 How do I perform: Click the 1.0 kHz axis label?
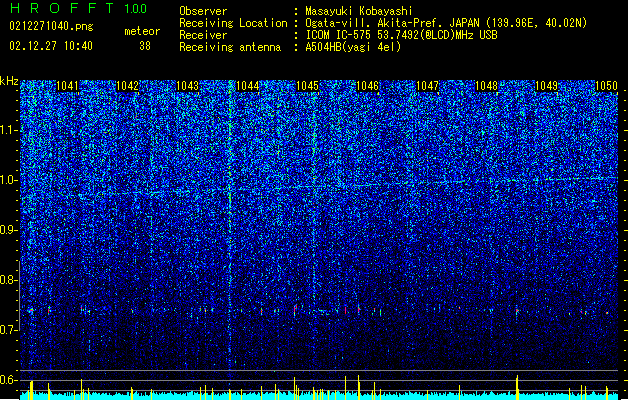(x=8, y=180)
